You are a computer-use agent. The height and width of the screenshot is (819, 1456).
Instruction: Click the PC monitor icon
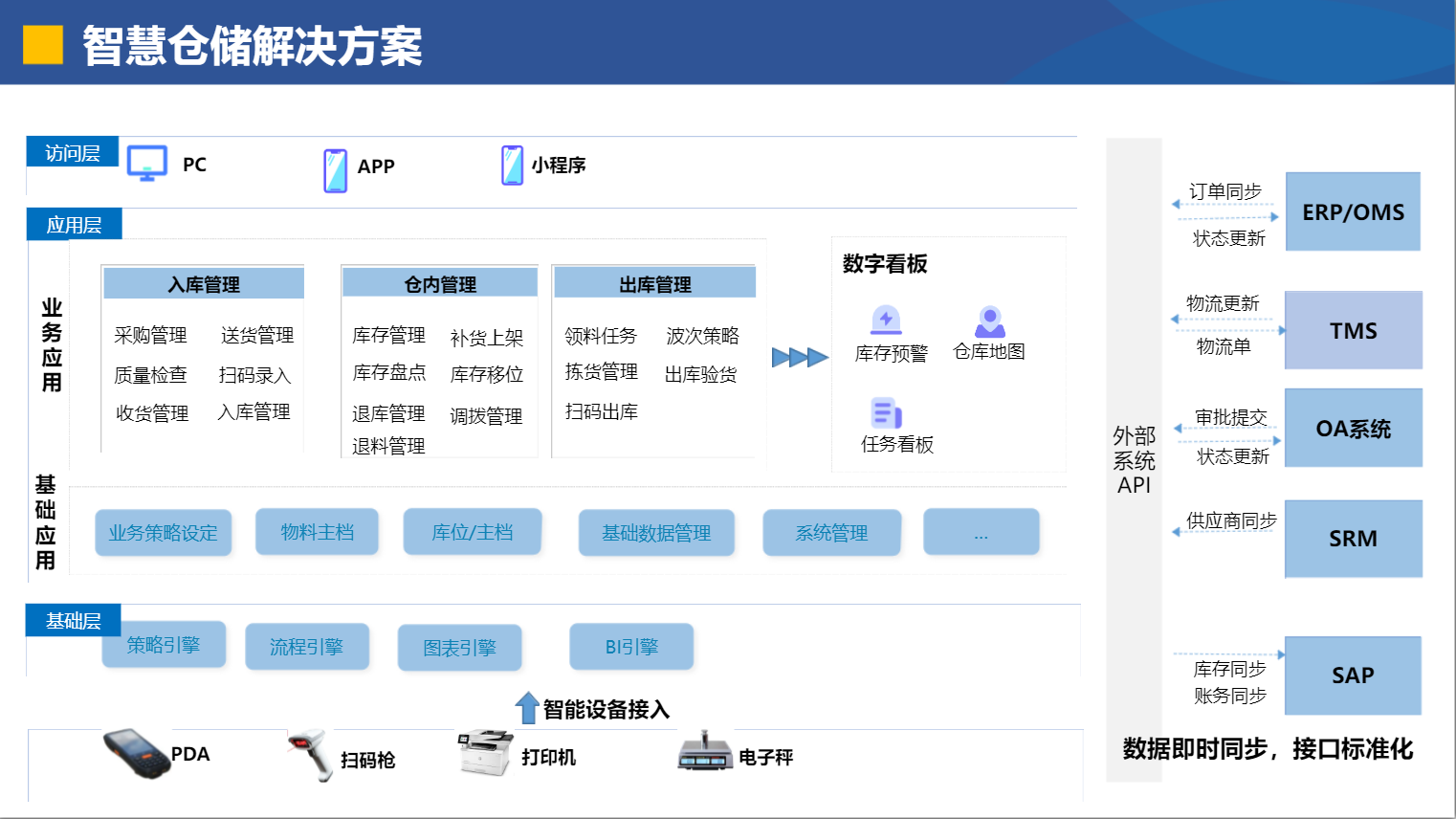[x=147, y=164]
